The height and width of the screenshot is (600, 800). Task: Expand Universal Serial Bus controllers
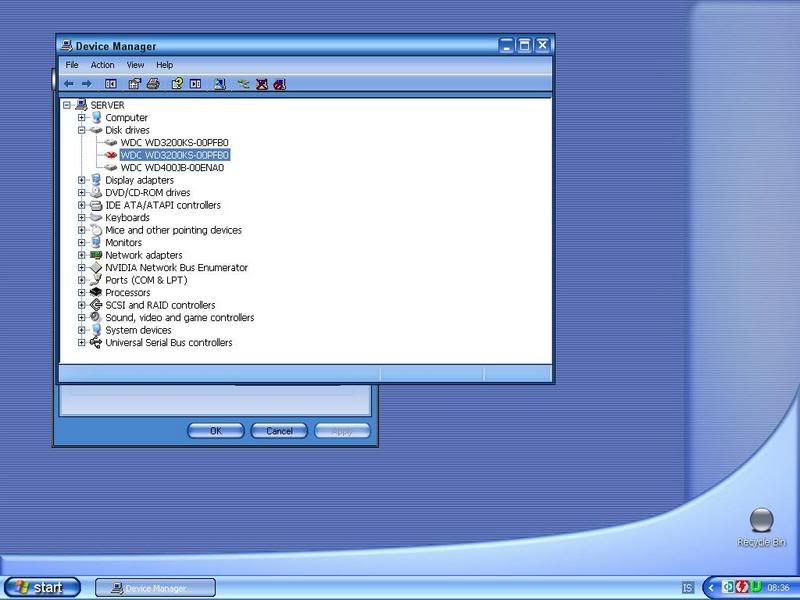click(x=82, y=343)
